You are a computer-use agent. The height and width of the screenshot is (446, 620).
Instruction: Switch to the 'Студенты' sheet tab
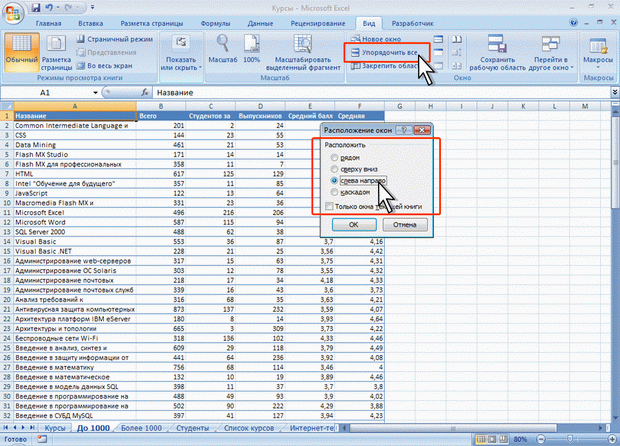[192, 428]
